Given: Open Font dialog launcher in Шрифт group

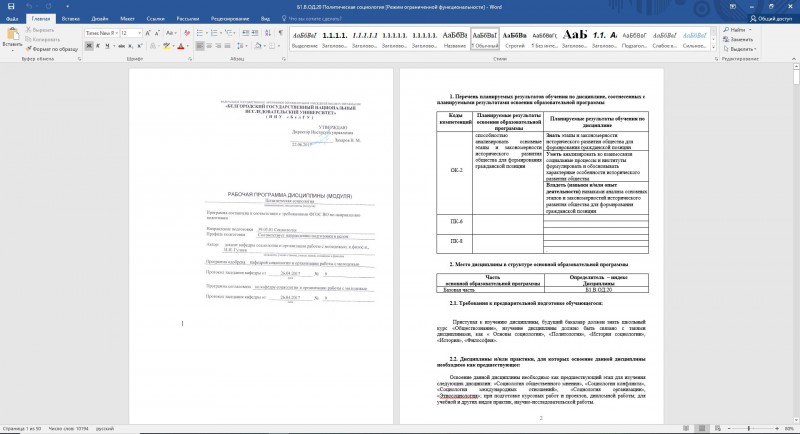Looking at the screenshot, I should point(190,59).
